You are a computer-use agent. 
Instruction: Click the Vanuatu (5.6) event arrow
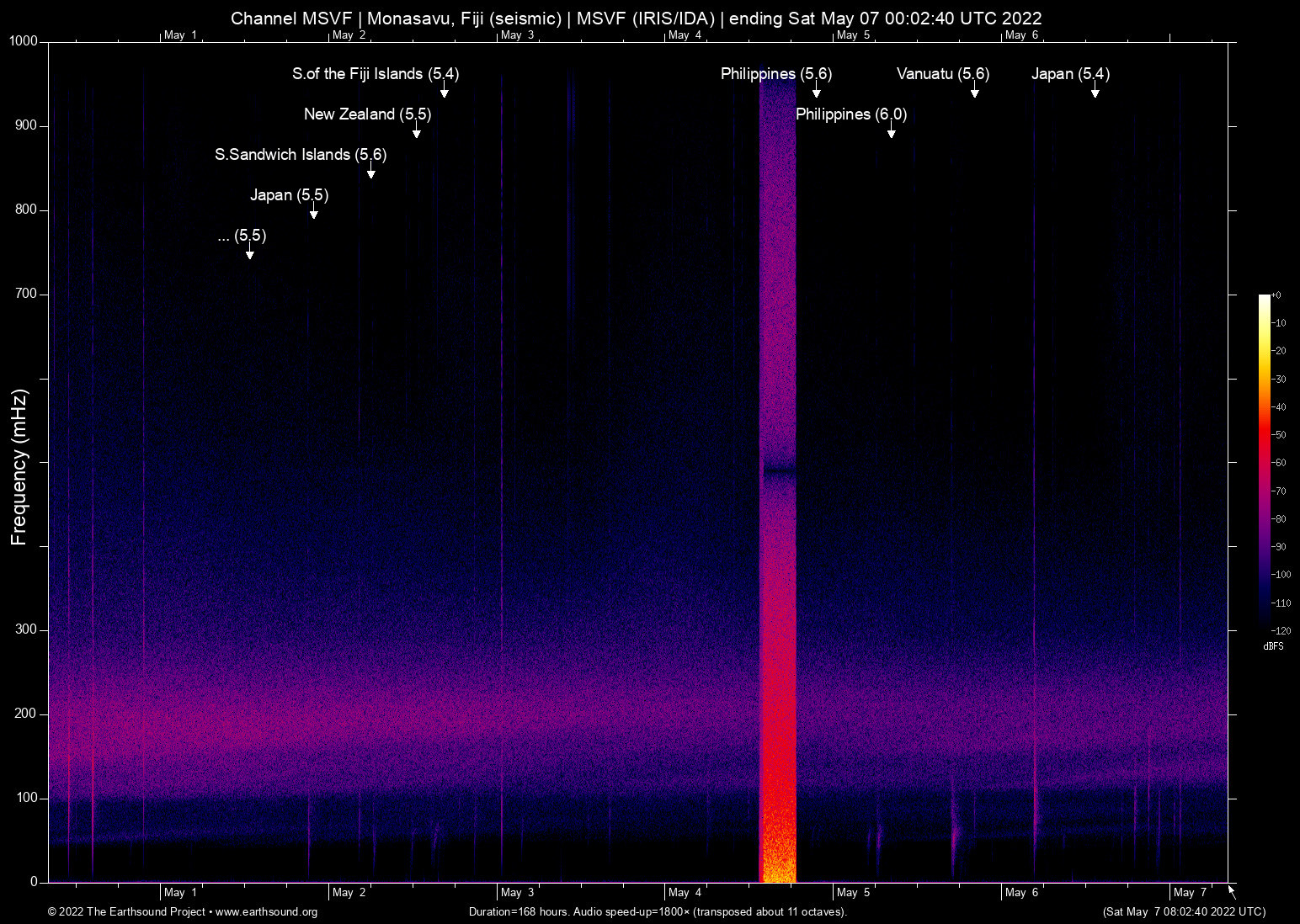click(x=975, y=91)
